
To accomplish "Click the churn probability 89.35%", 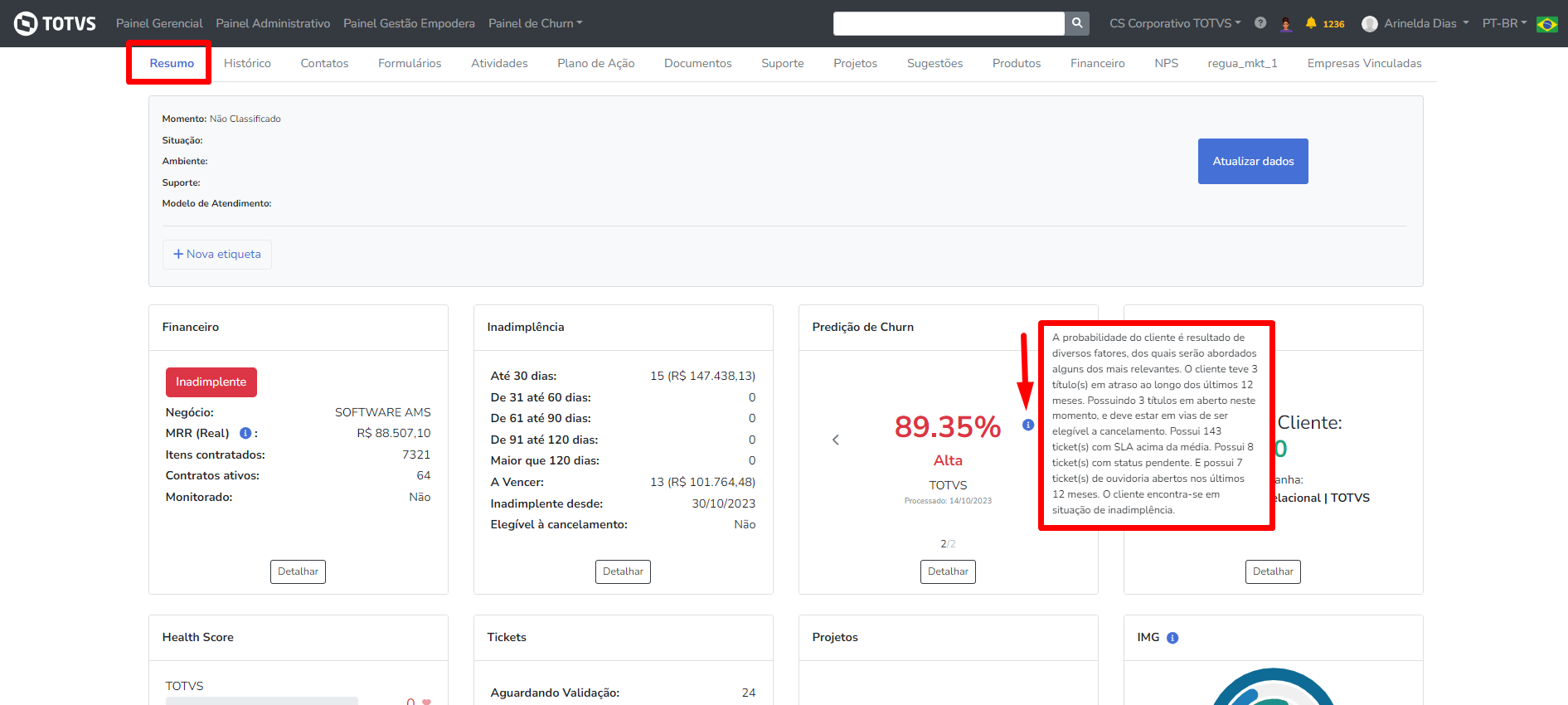I will coord(948,427).
